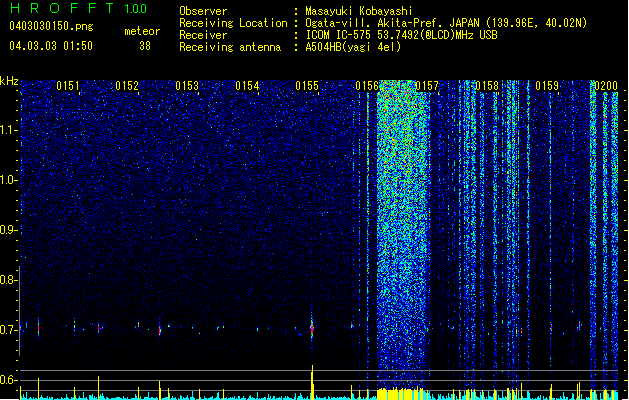Click the wide green noise burst near 0156
This screenshot has height=400, width=629.
coord(403,233)
